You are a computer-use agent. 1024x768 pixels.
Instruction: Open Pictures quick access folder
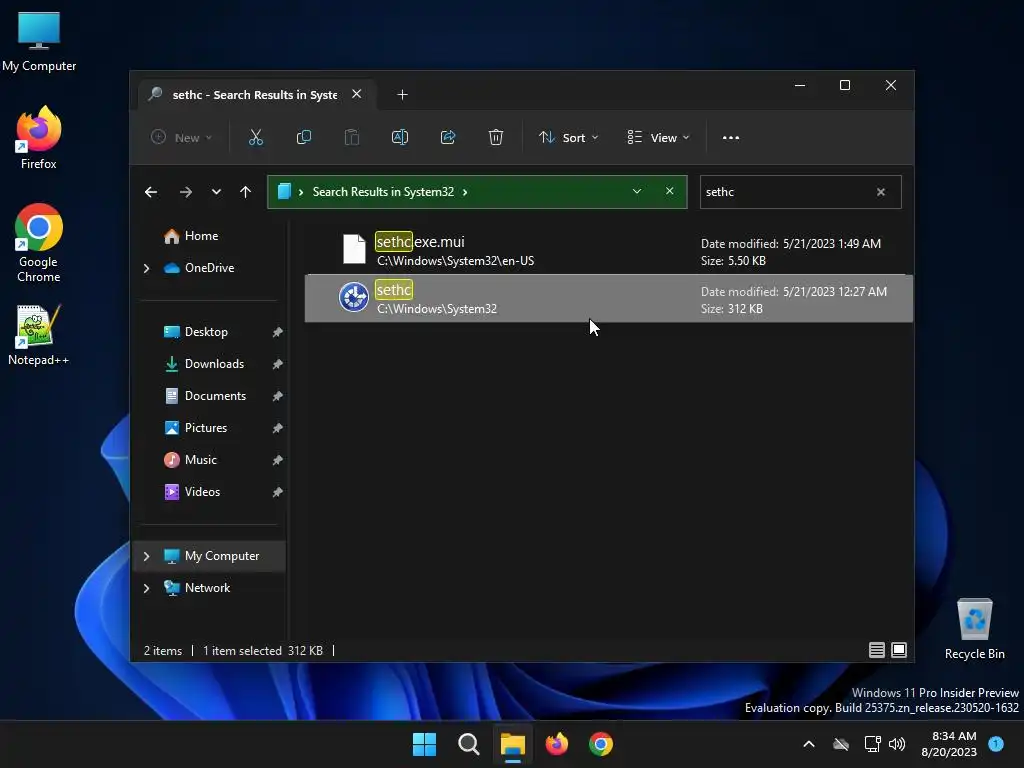(x=206, y=428)
